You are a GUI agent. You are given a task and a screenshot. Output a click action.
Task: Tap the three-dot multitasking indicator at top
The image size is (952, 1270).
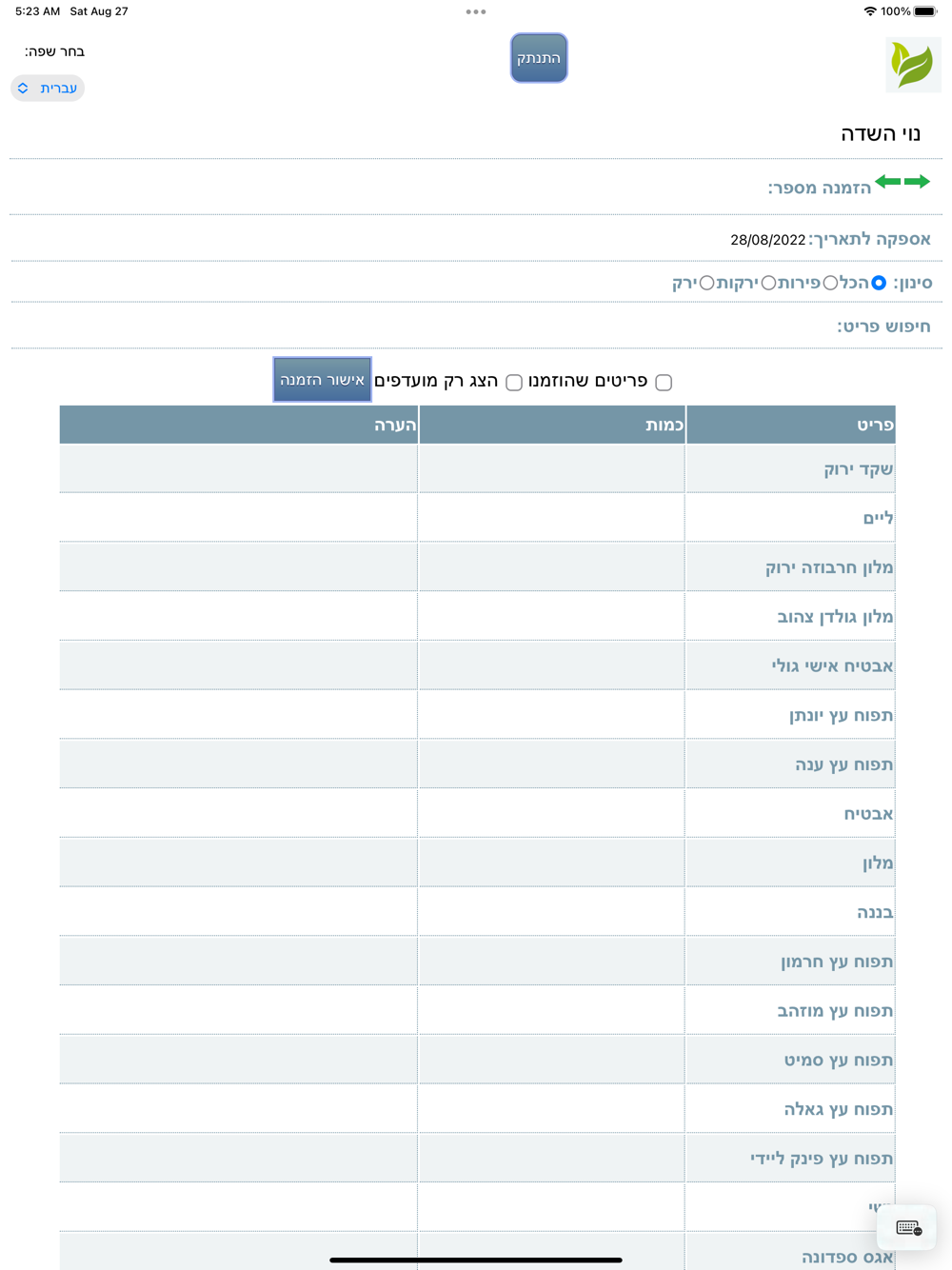(476, 11)
